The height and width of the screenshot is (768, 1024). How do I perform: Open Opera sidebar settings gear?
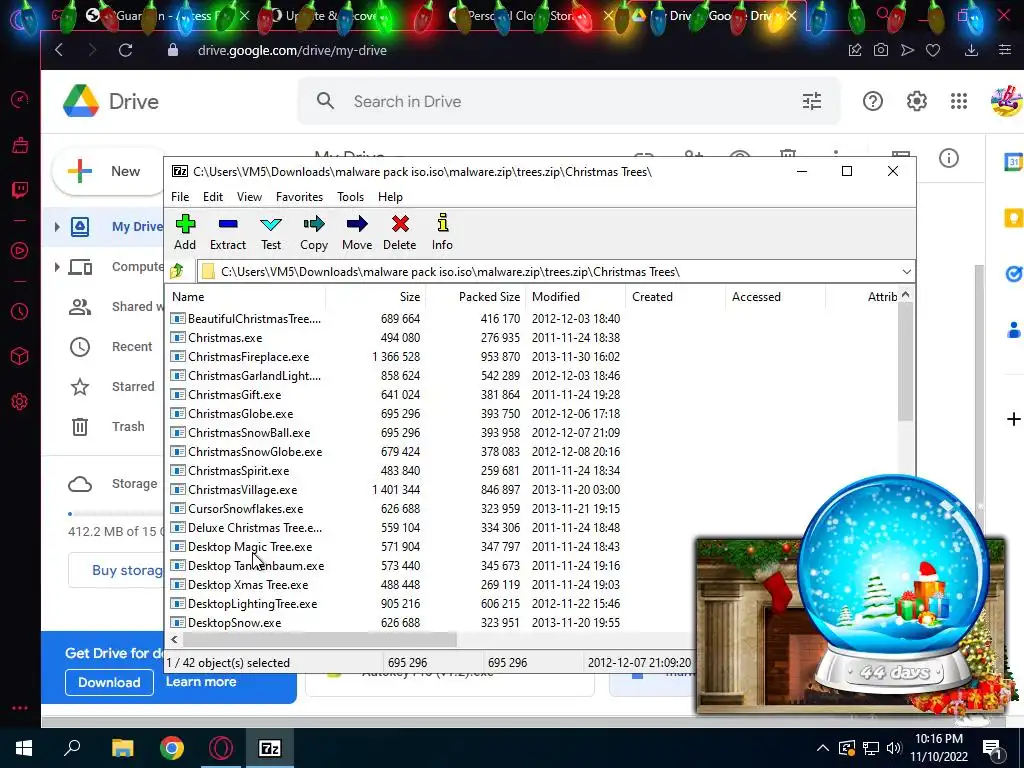[x=20, y=402]
